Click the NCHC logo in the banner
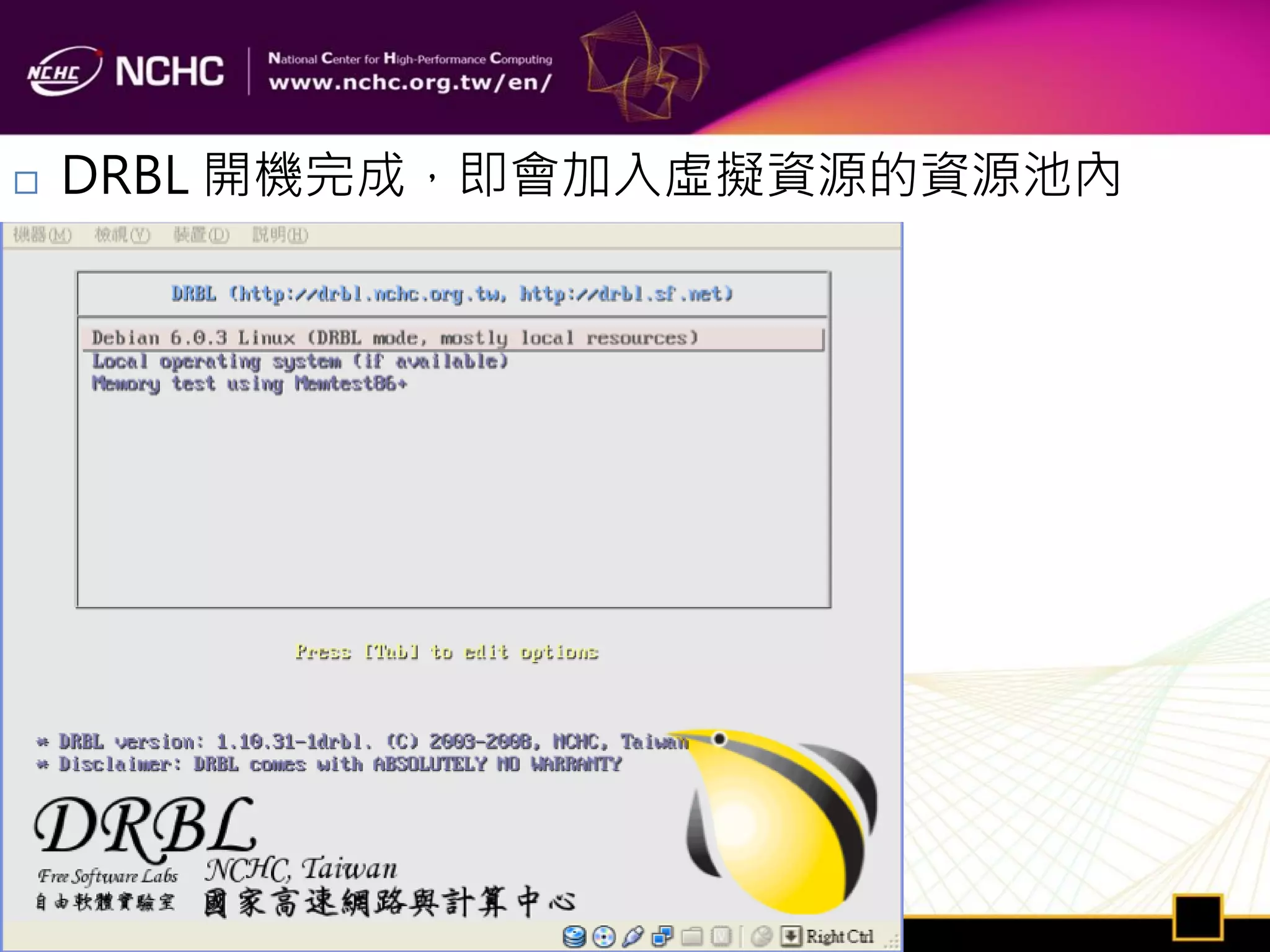Screen dimensions: 1270x952 pyautogui.click(x=125, y=71)
